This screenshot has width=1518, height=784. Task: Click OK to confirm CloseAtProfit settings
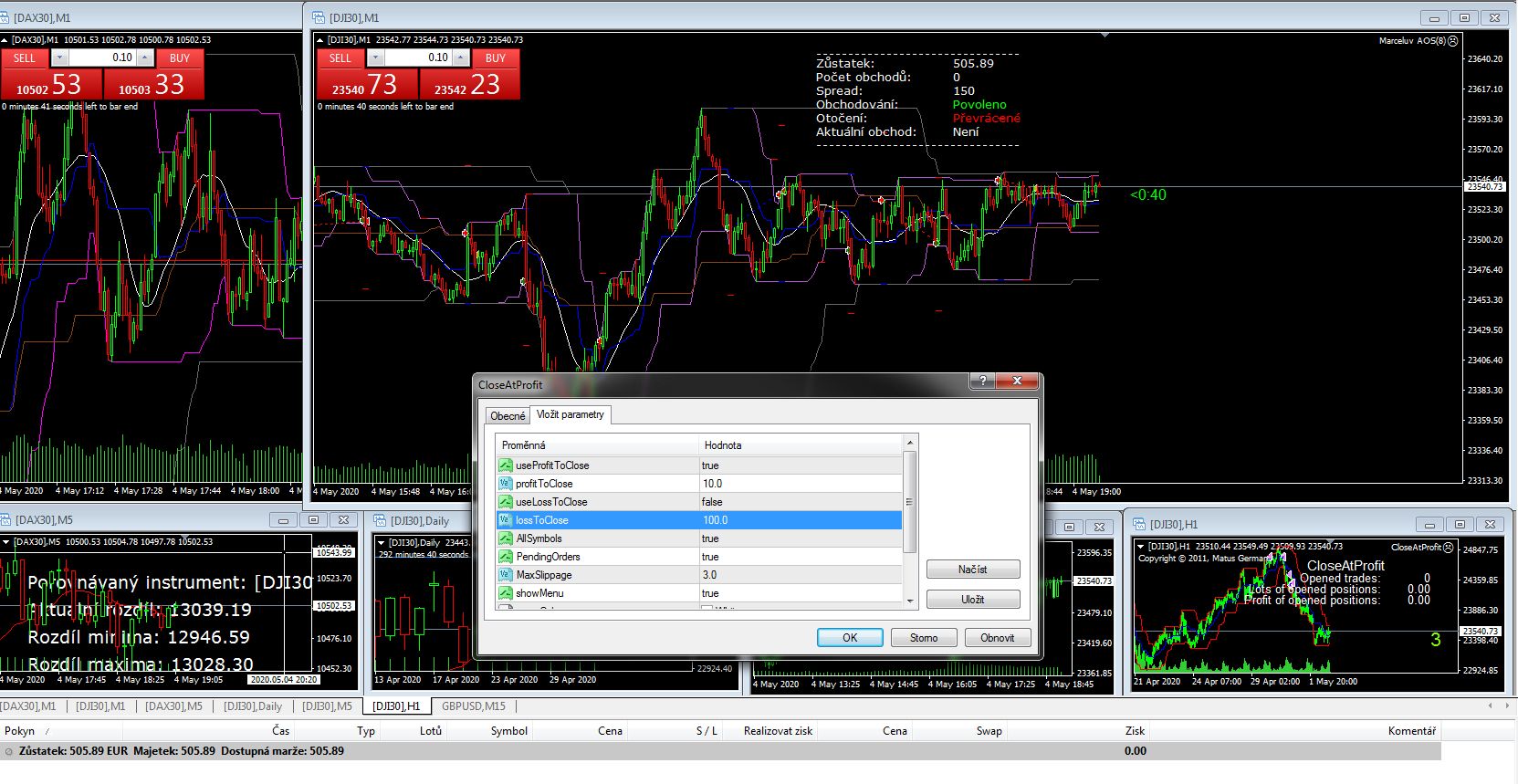[x=849, y=638]
